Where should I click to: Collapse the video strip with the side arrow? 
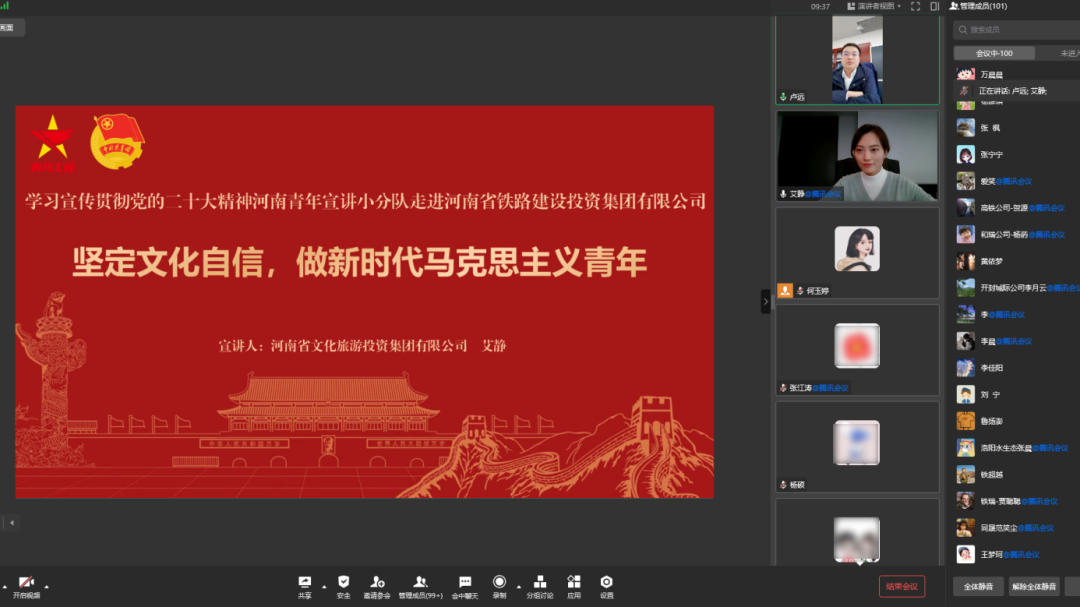tap(765, 302)
